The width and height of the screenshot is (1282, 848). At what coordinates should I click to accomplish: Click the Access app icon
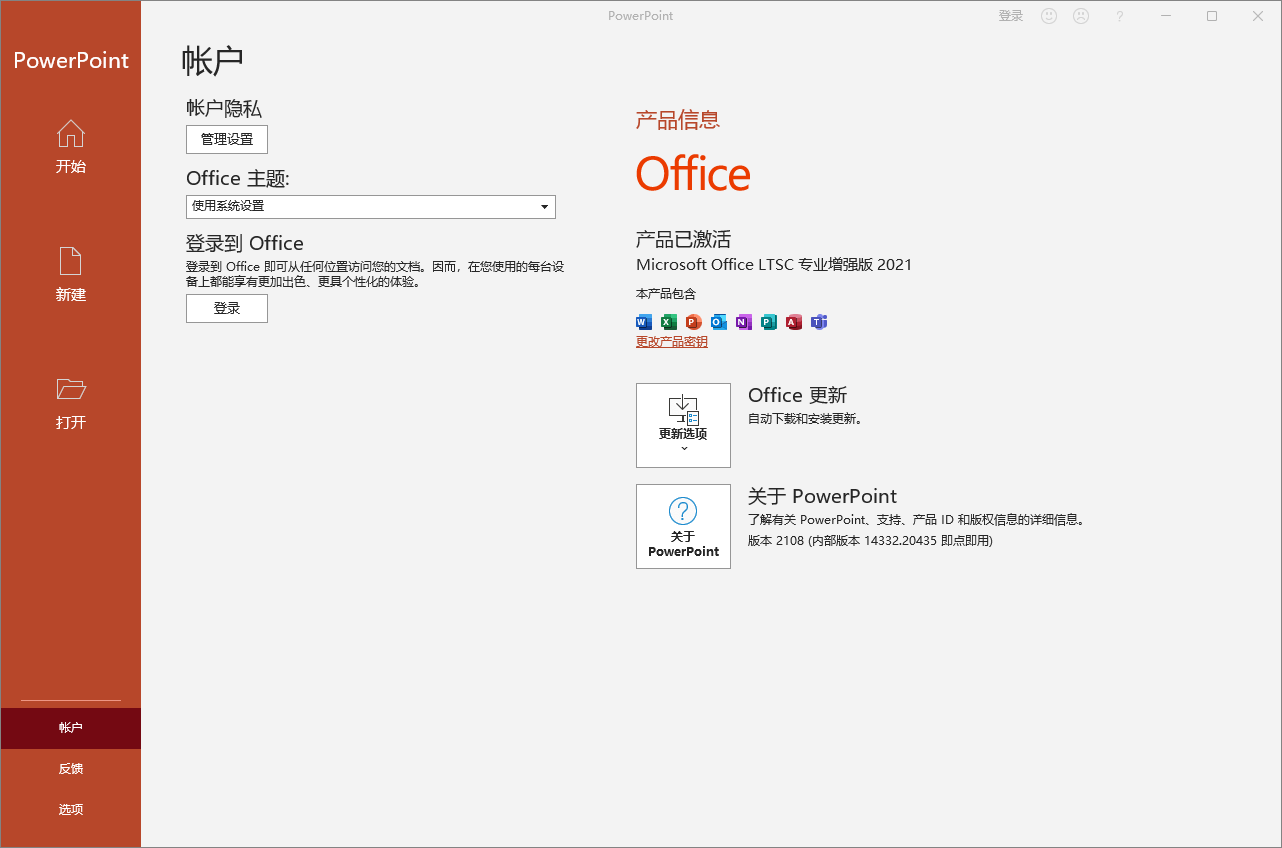click(794, 322)
